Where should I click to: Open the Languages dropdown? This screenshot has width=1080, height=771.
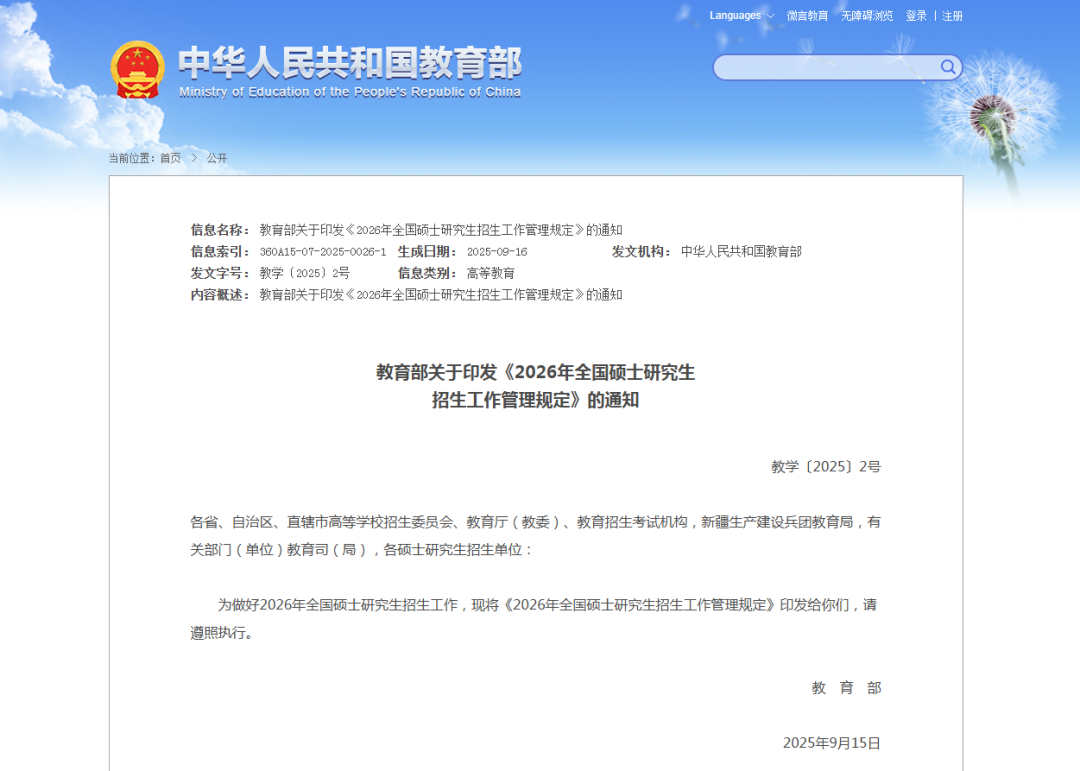coord(734,16)
